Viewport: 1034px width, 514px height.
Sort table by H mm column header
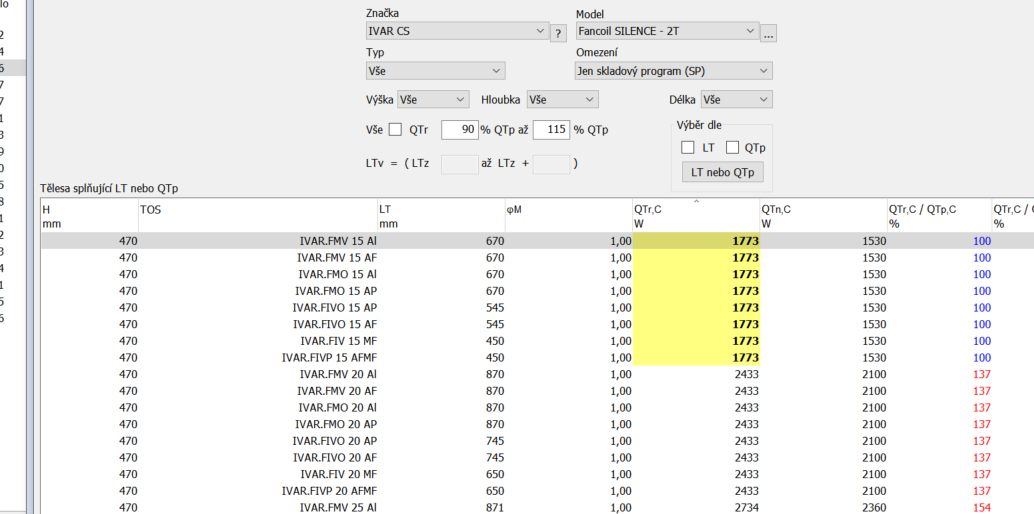point(90,216)
